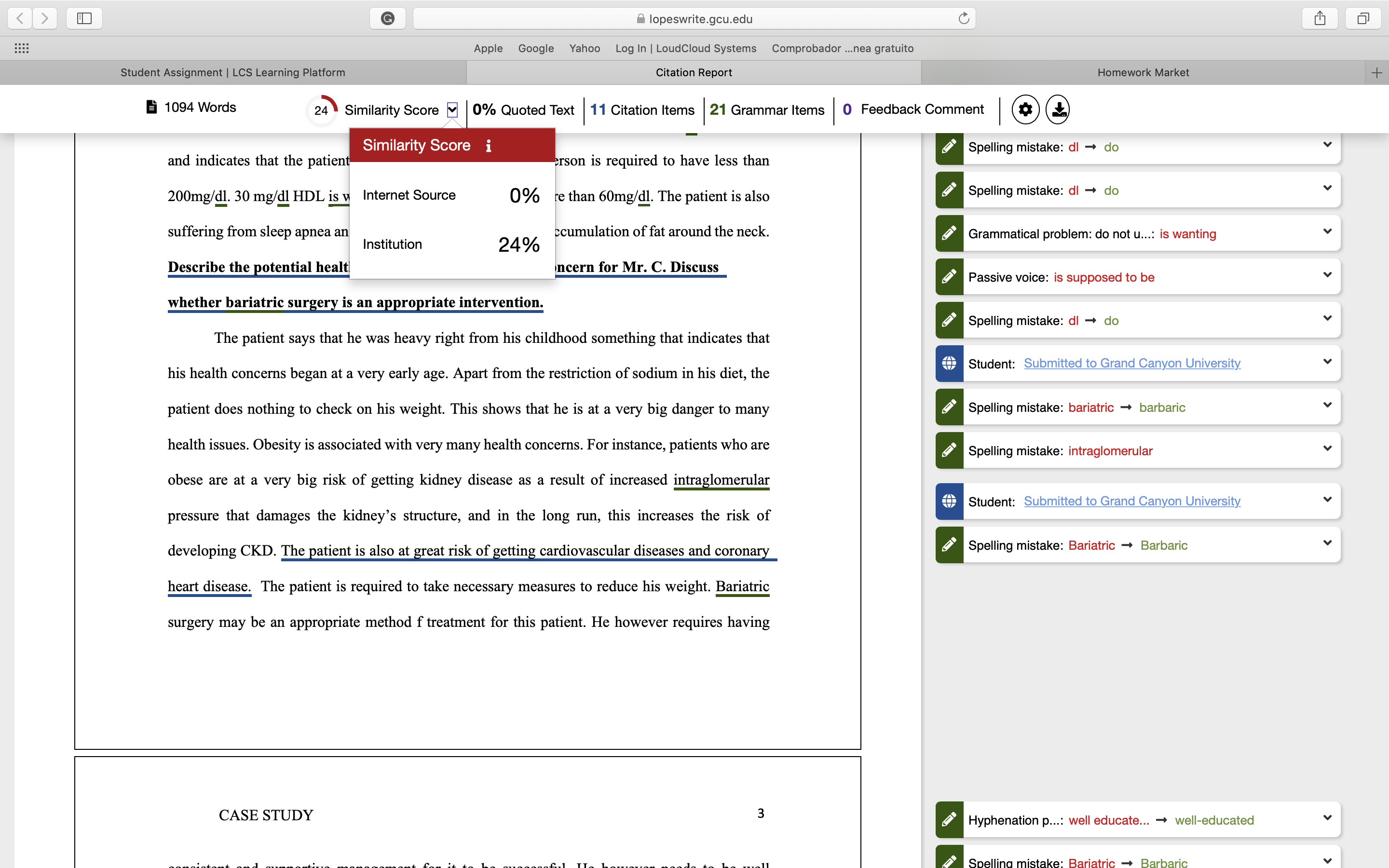The height and width of the screenshot is (868, 1389).
Task: Open the Apple bookmark
Action: pyautogui.click(x=488, y=48)
